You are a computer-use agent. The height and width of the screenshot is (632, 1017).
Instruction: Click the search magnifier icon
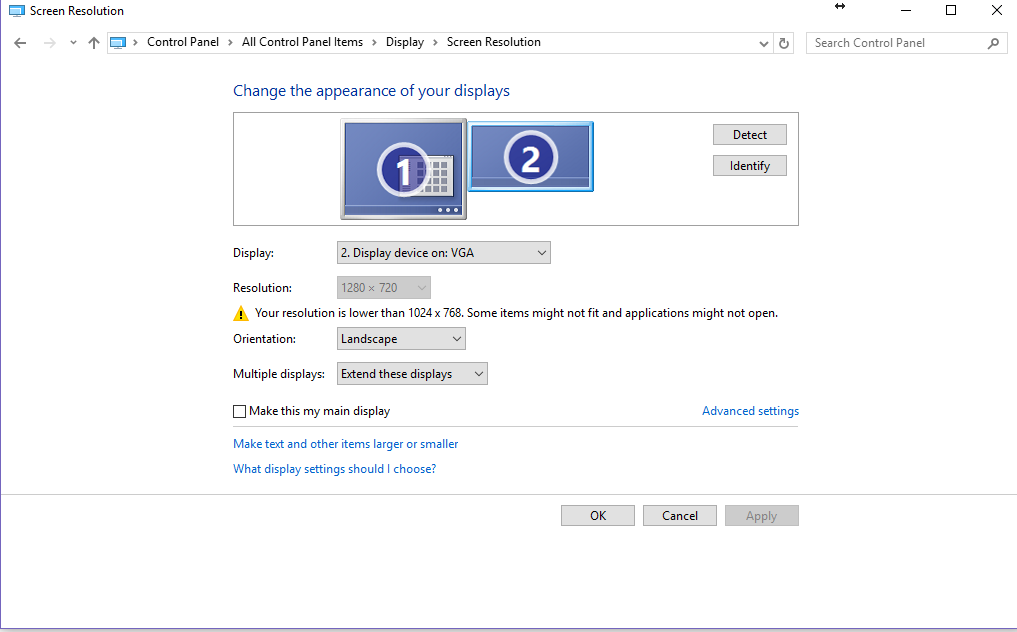click(x=992, y=43)
